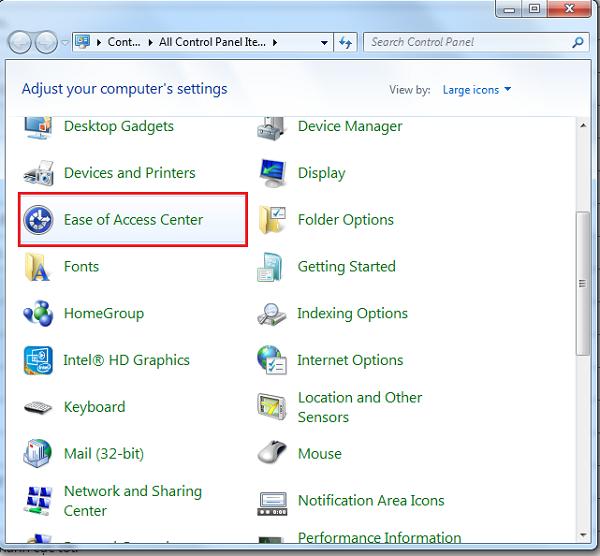The width and height of the screenshot is (600, 556).
Task: Open the address bar history dropdown arrow
Action: point(324,43)
